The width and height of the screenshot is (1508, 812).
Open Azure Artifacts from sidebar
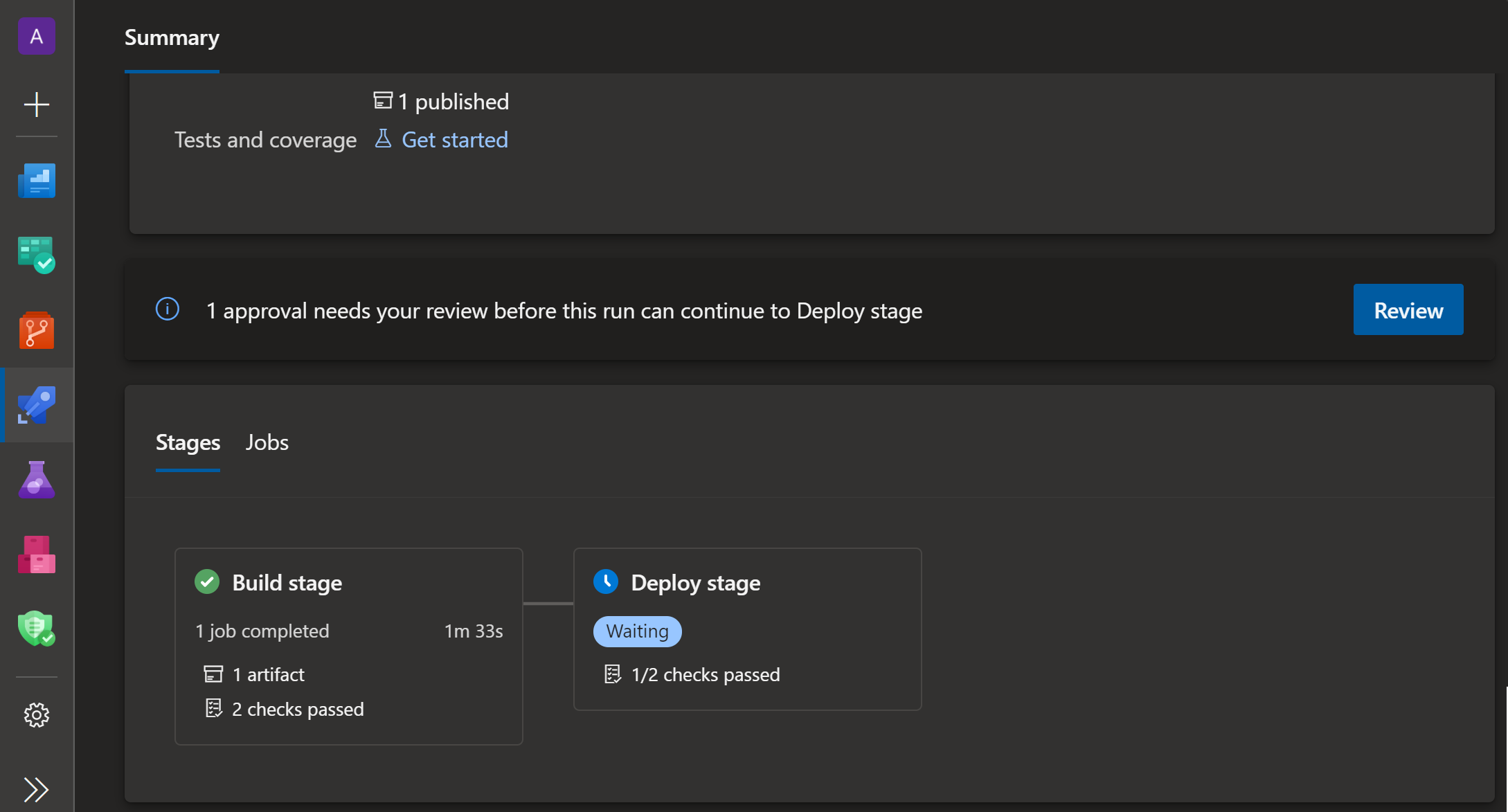click(36, 554)
